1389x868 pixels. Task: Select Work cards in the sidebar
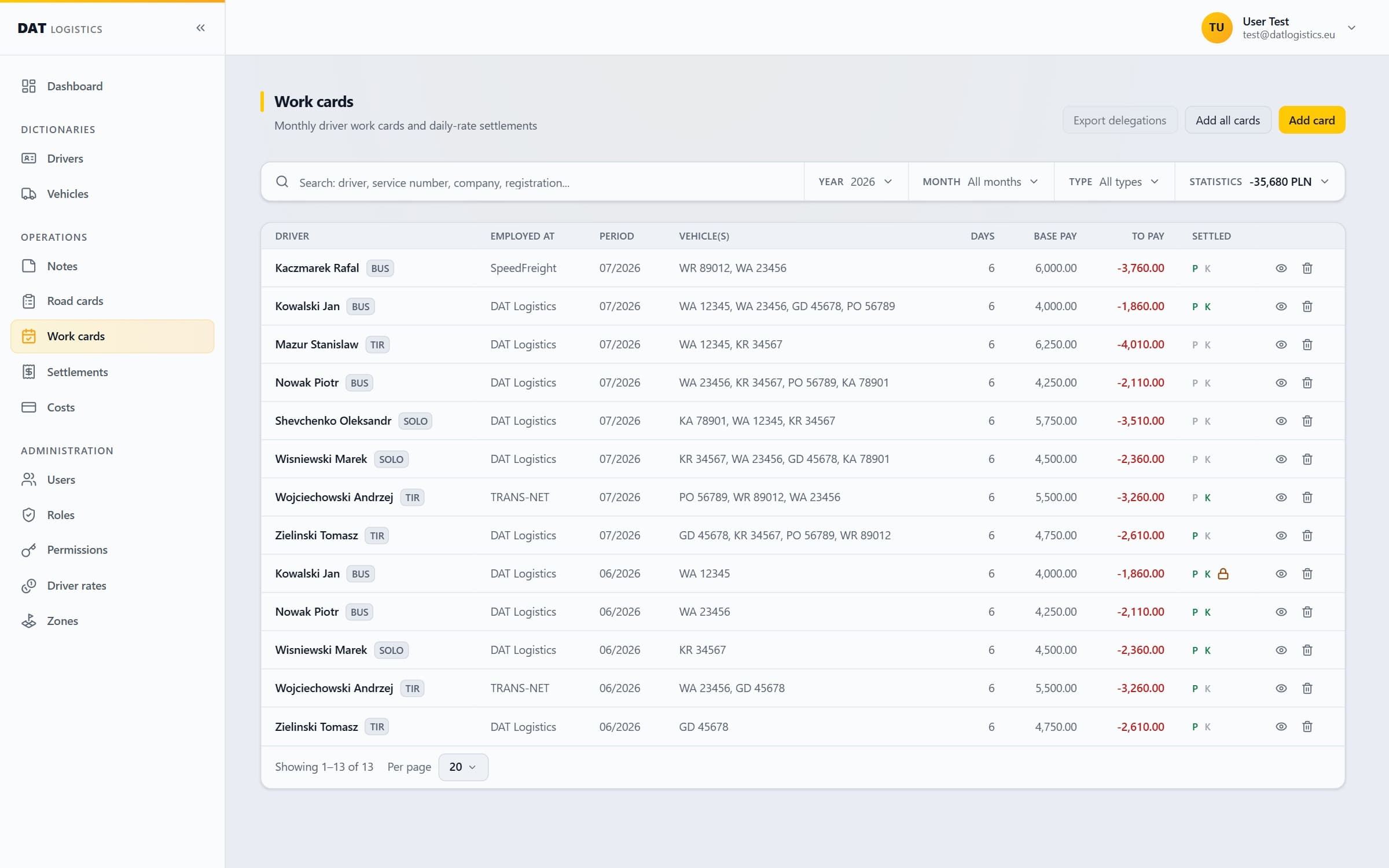coord(112,336)
